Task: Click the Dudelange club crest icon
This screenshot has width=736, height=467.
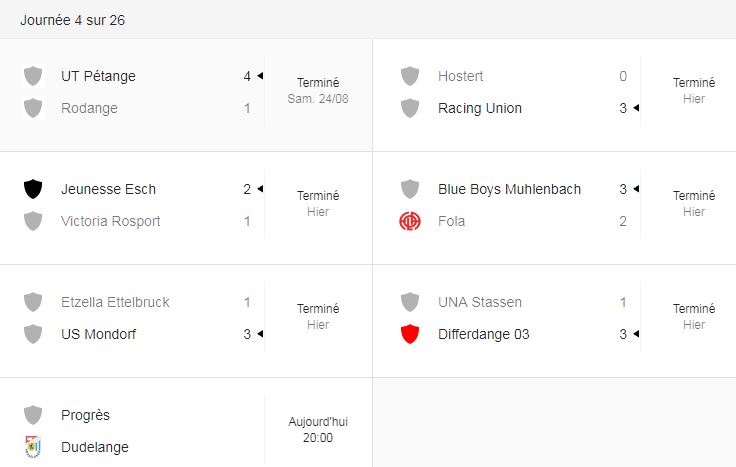Action: click(33, 447)
